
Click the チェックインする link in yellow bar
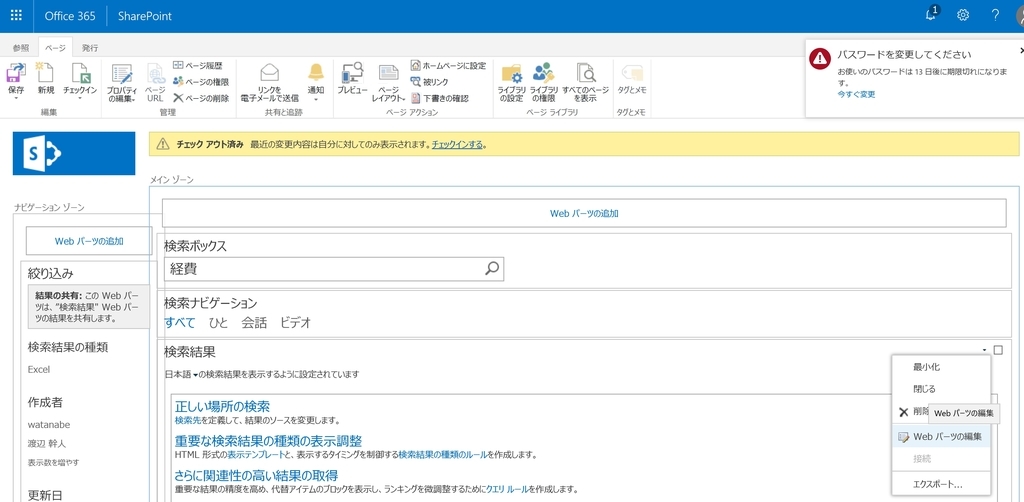pyautogui.click(x=457, y=144)
